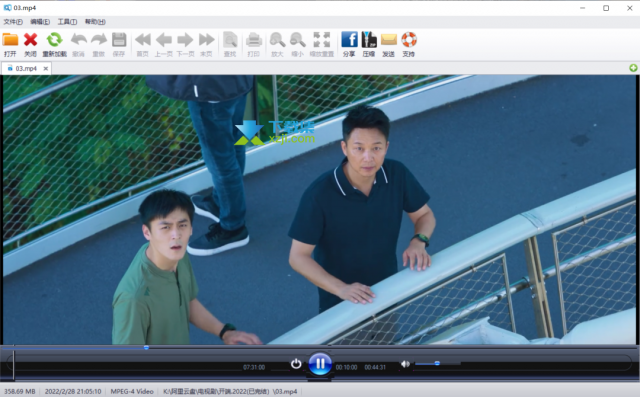Click the 打印 (Print) printer icon
640x397 pixels.
coord(253,40)
